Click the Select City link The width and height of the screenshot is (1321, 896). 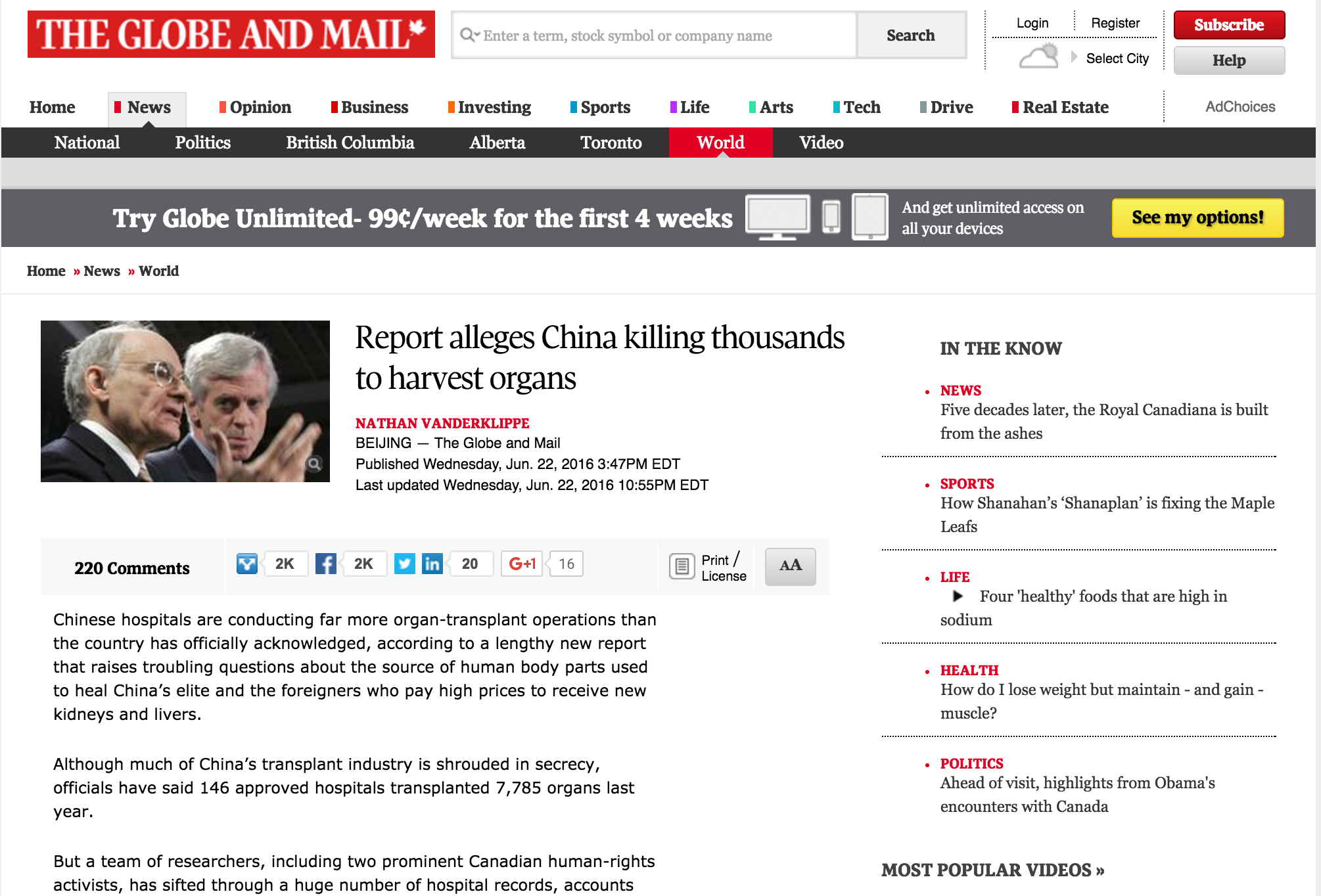(1117, 58)
